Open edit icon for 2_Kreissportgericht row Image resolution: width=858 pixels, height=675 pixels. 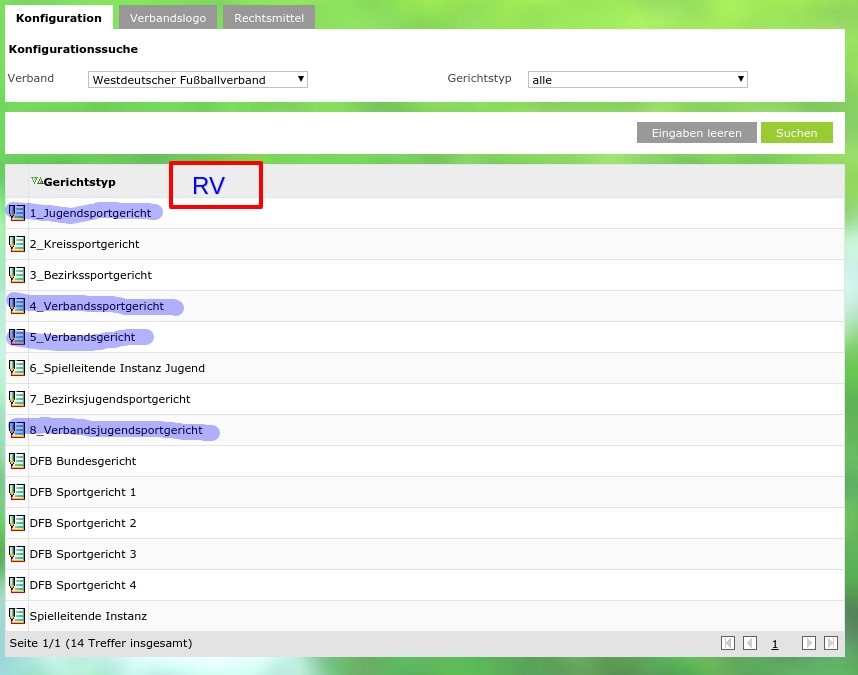(17, 244)
